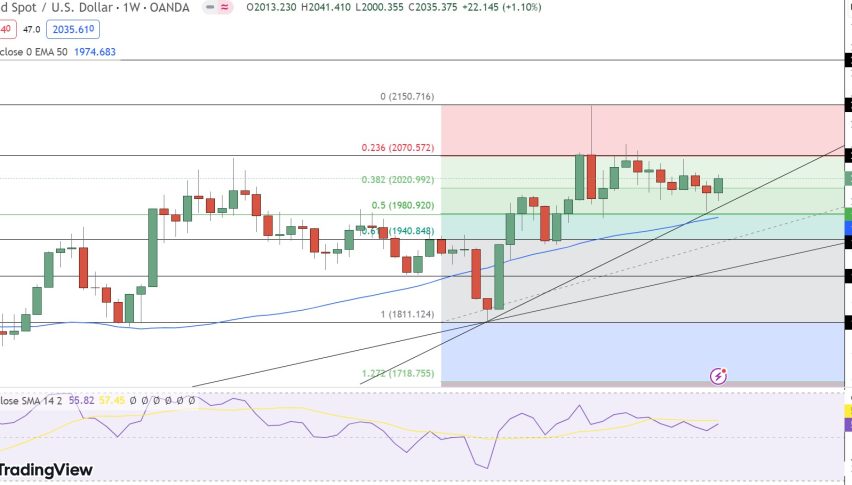This screenshot has height=485, width=852.
Task: Click the pink approximate-equals symbol status icon
Action: [224, 8]
